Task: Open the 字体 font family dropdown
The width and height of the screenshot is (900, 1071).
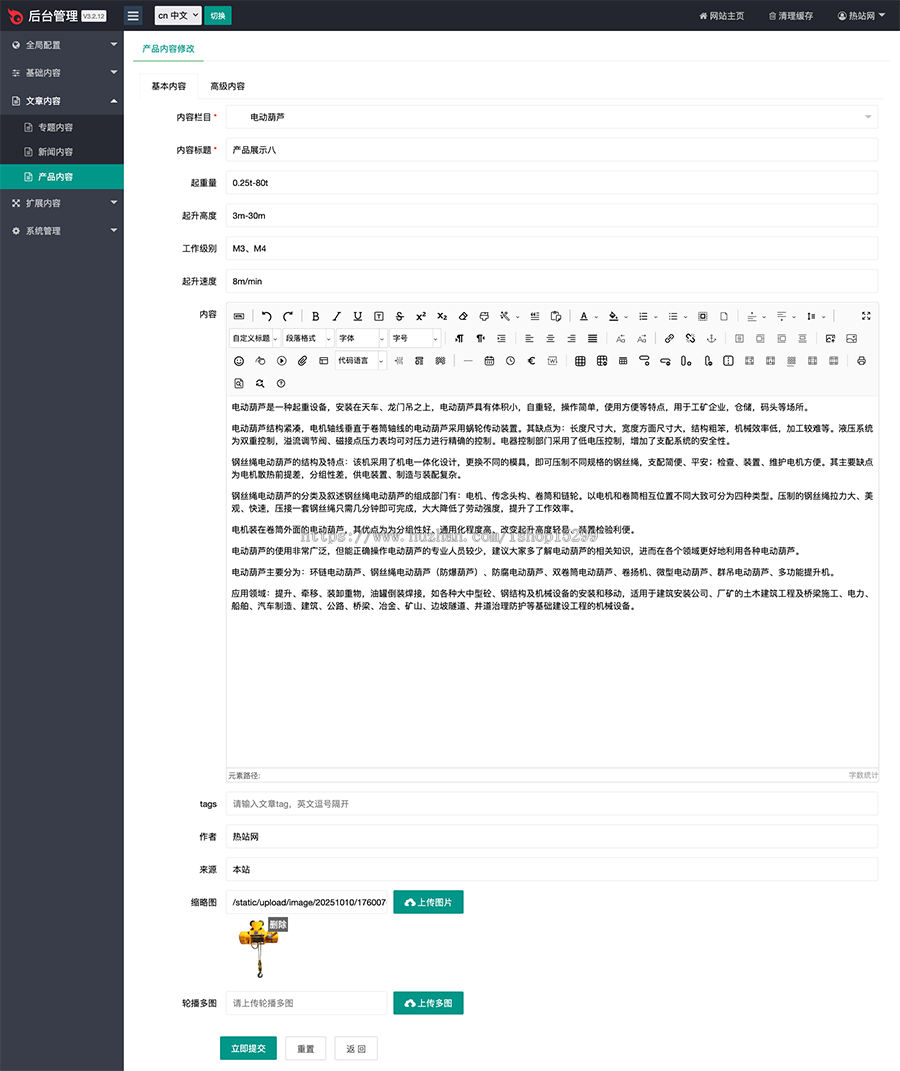Action: 362,338
